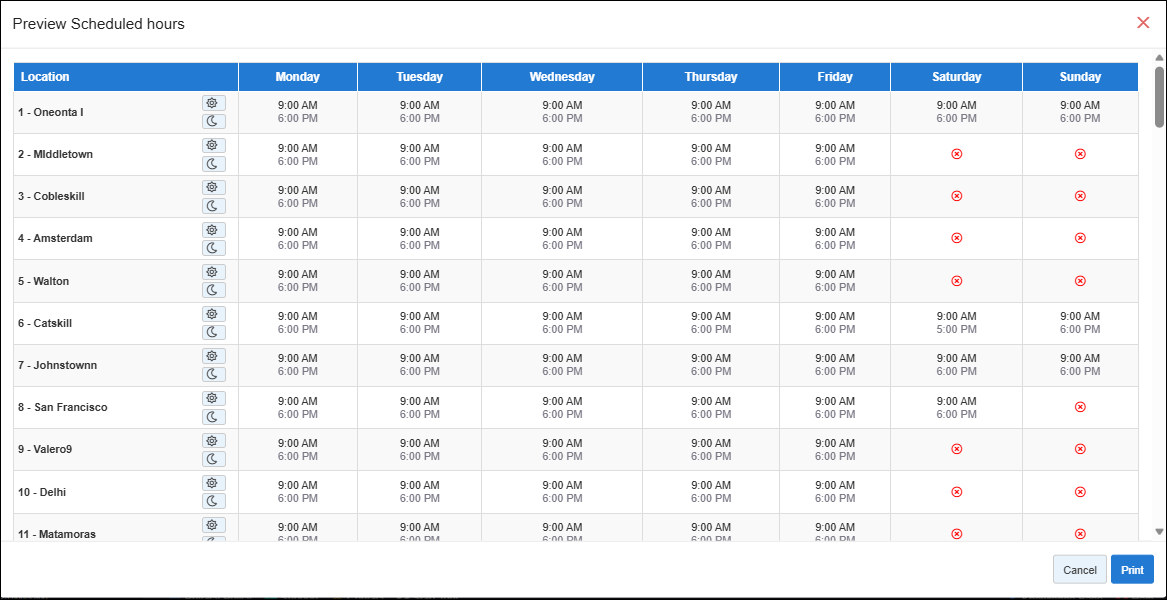The width and height of the screenshot is (1167, 600).
Task: Click the sun icon for Cobleskill
Action: (213, 187)
